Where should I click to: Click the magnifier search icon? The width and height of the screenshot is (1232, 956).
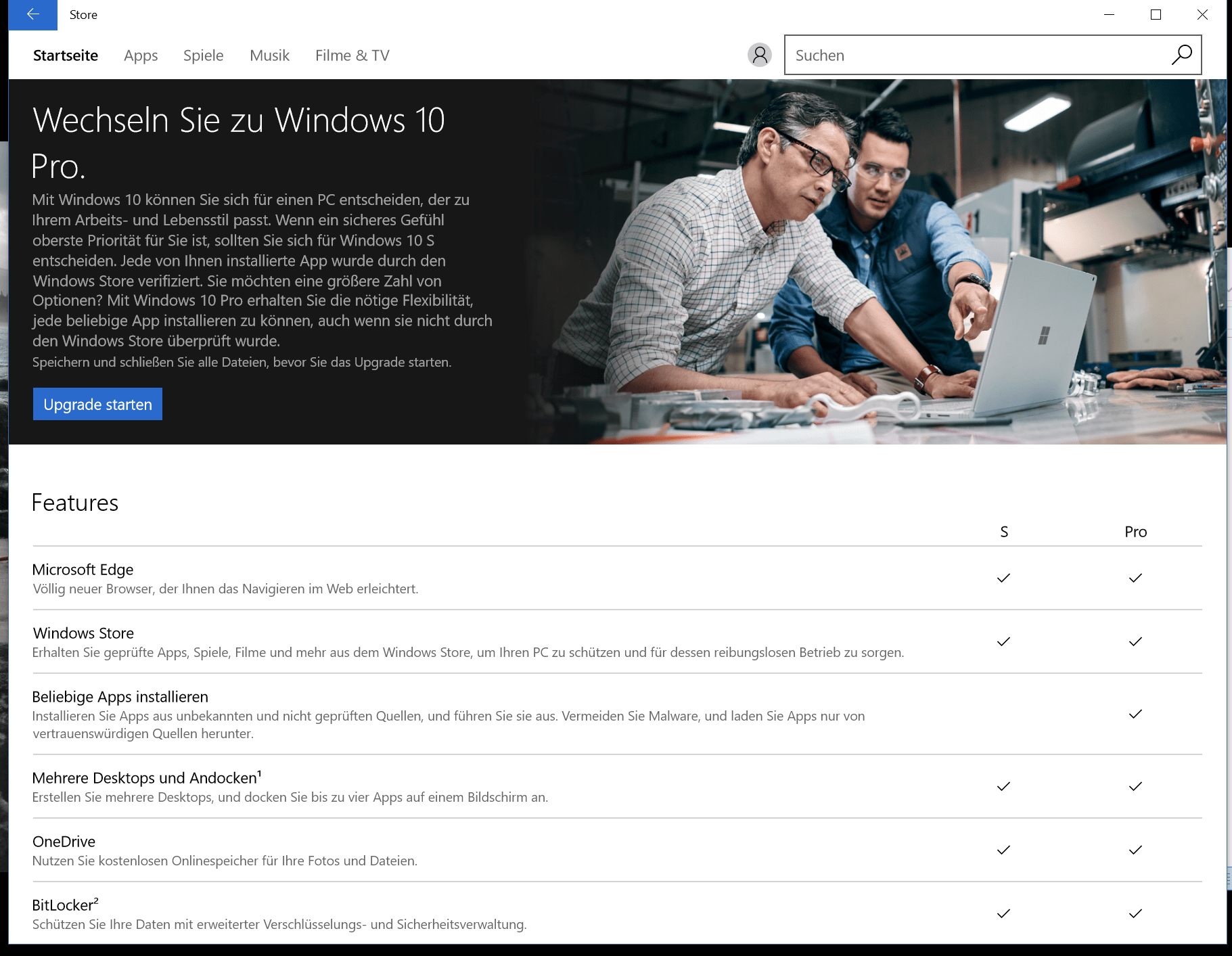pyautogui.click(x=1182, y=55)
